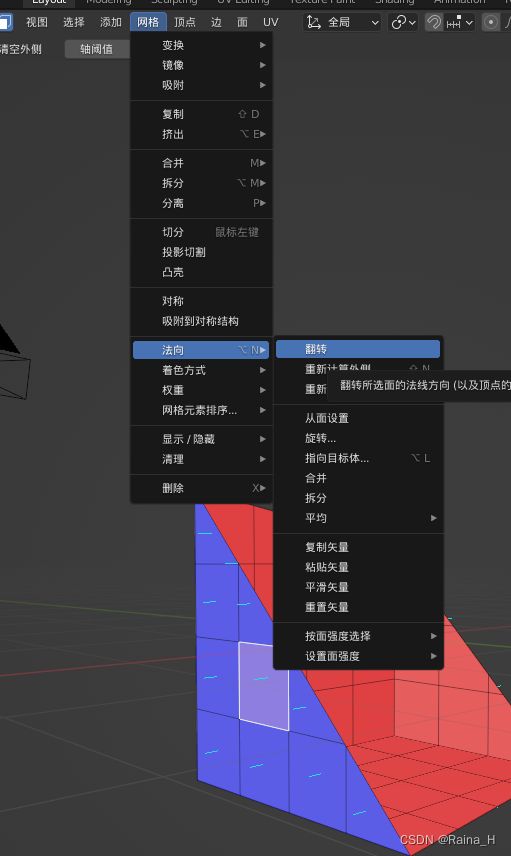
Task: Expand the 变换 submenu
Action: pos(201,45)
